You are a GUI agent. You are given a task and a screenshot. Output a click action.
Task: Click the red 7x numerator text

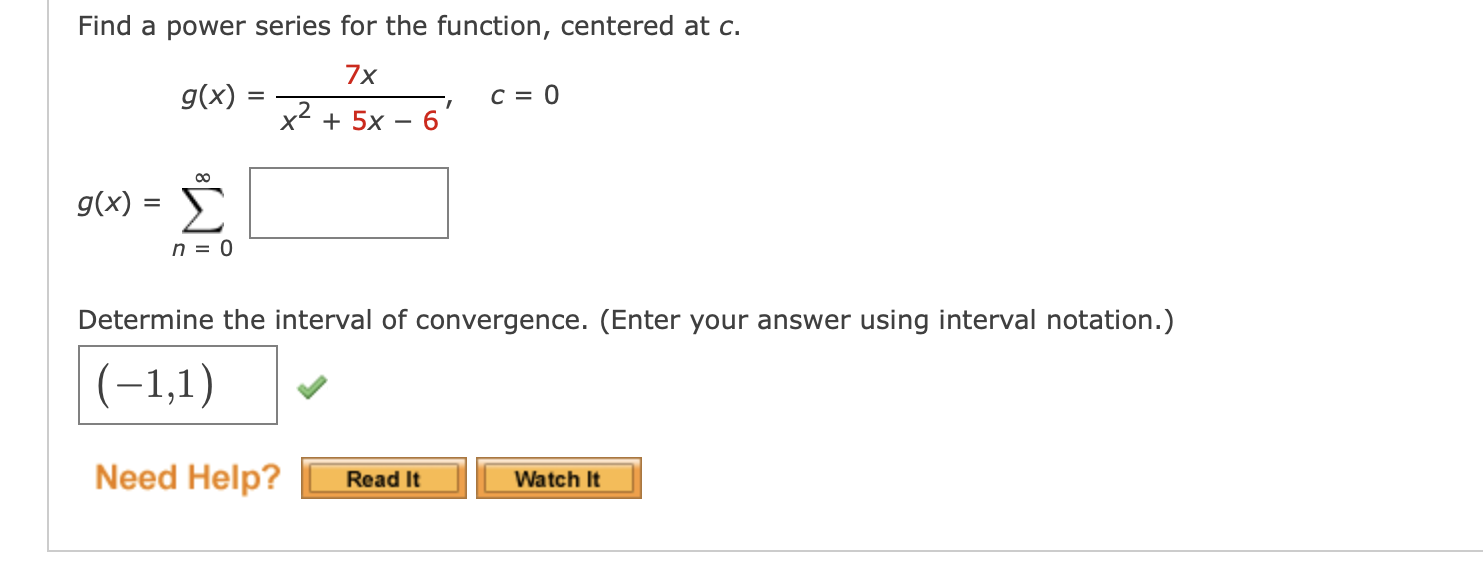coord(358,73)
